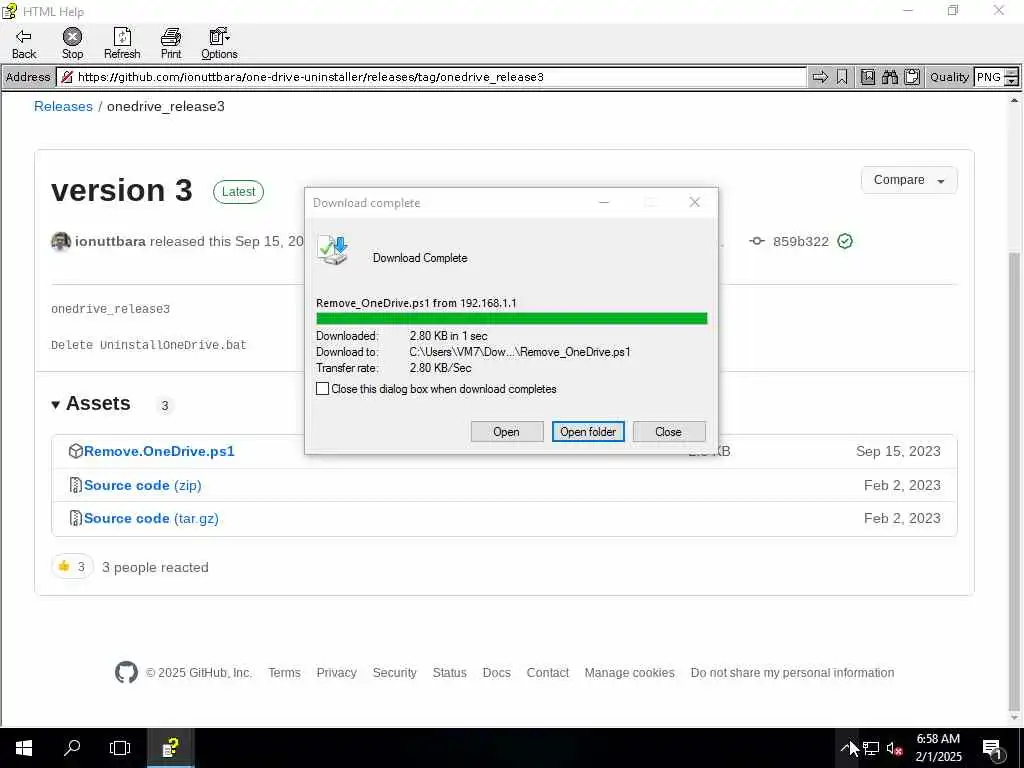Click the ionuttbara avatar image
The image size is (1024, 768).
(61, 242)
